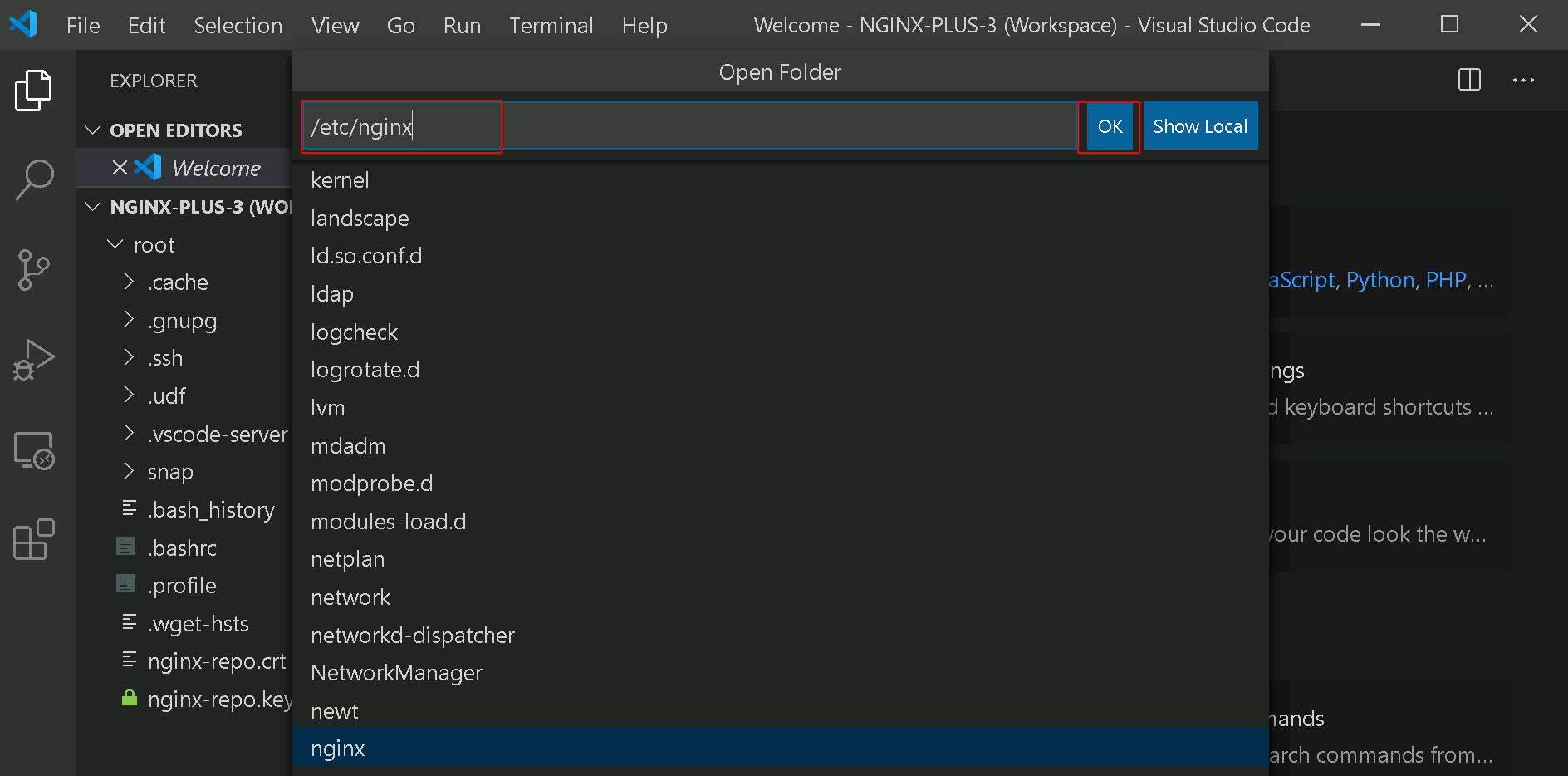
Task: Split the editor with the split icon
Action: [x=1469, y=80]
